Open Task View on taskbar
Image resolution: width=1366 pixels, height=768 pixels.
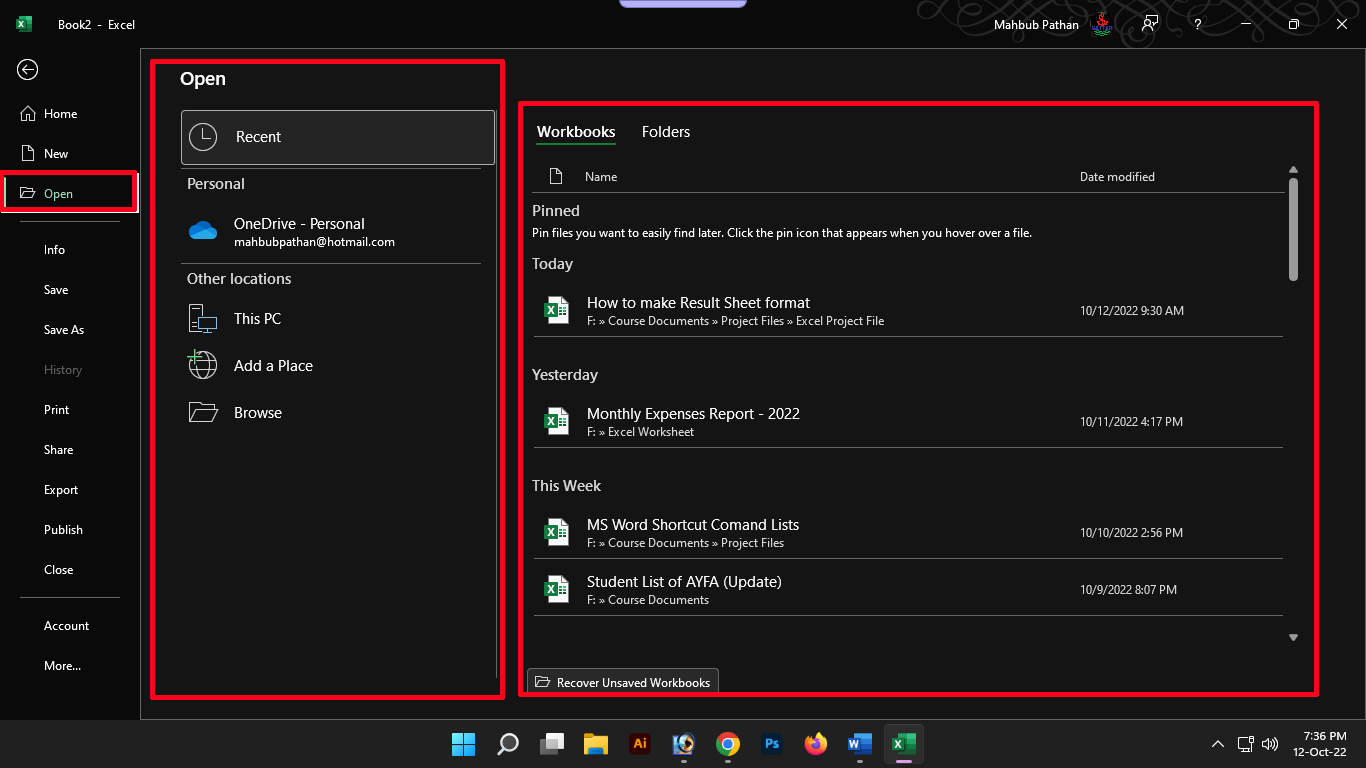(552, 744)
